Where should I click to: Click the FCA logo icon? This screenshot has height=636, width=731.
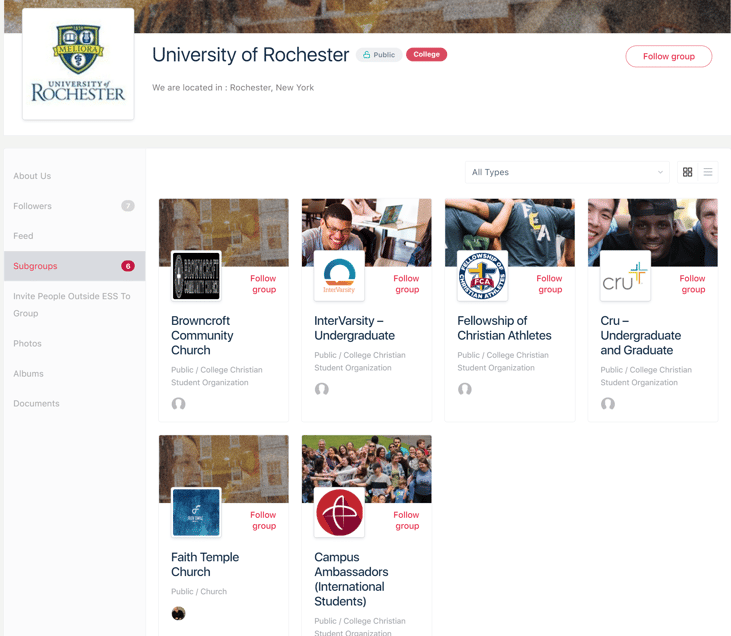(x=483, y=276)
